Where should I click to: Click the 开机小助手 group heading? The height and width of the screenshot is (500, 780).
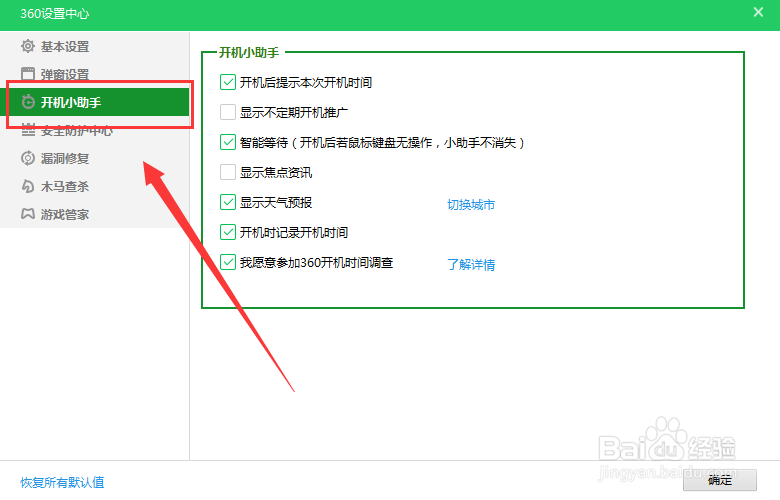point(249,52)
